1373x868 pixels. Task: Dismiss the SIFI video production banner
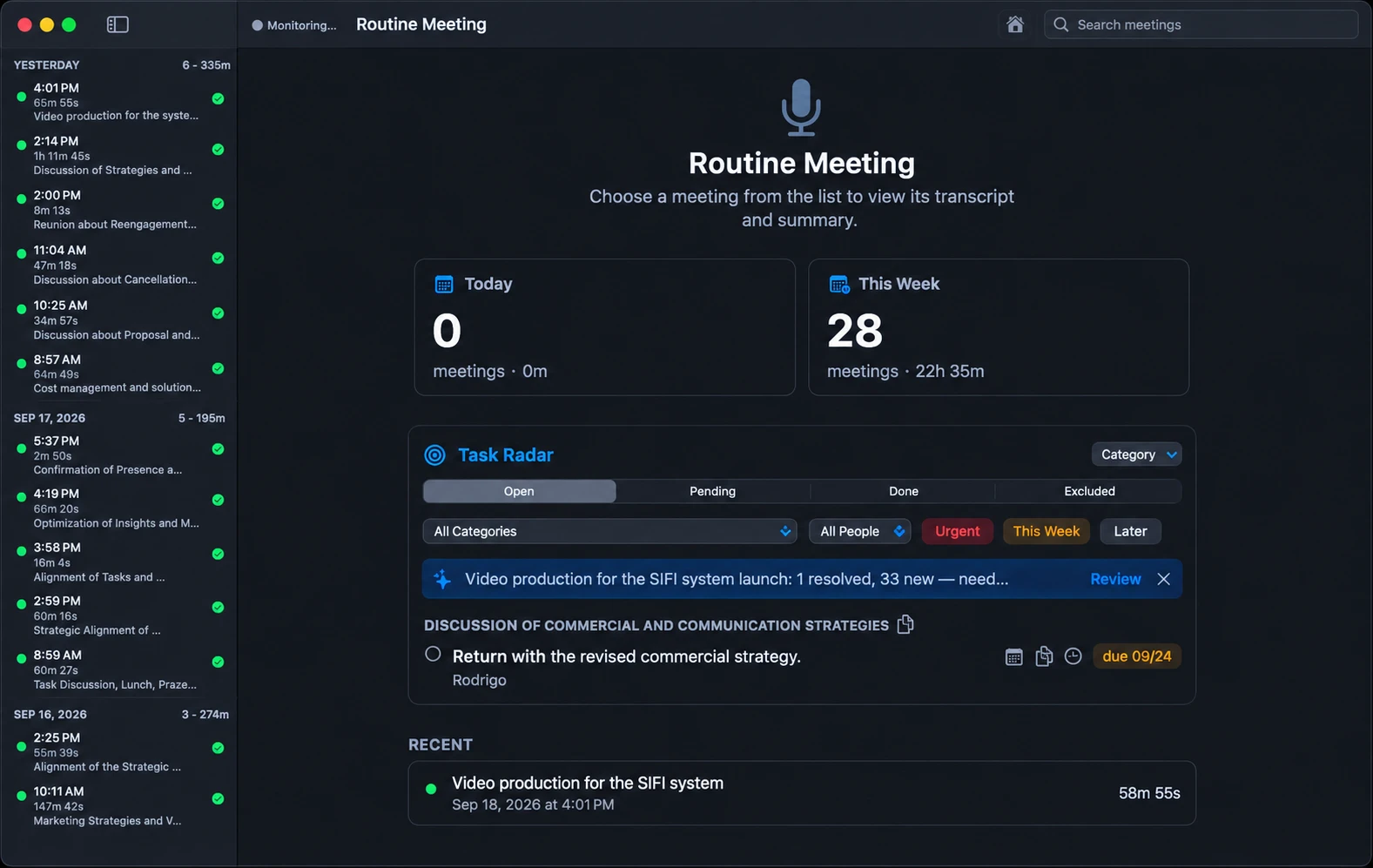[1163, 579]
